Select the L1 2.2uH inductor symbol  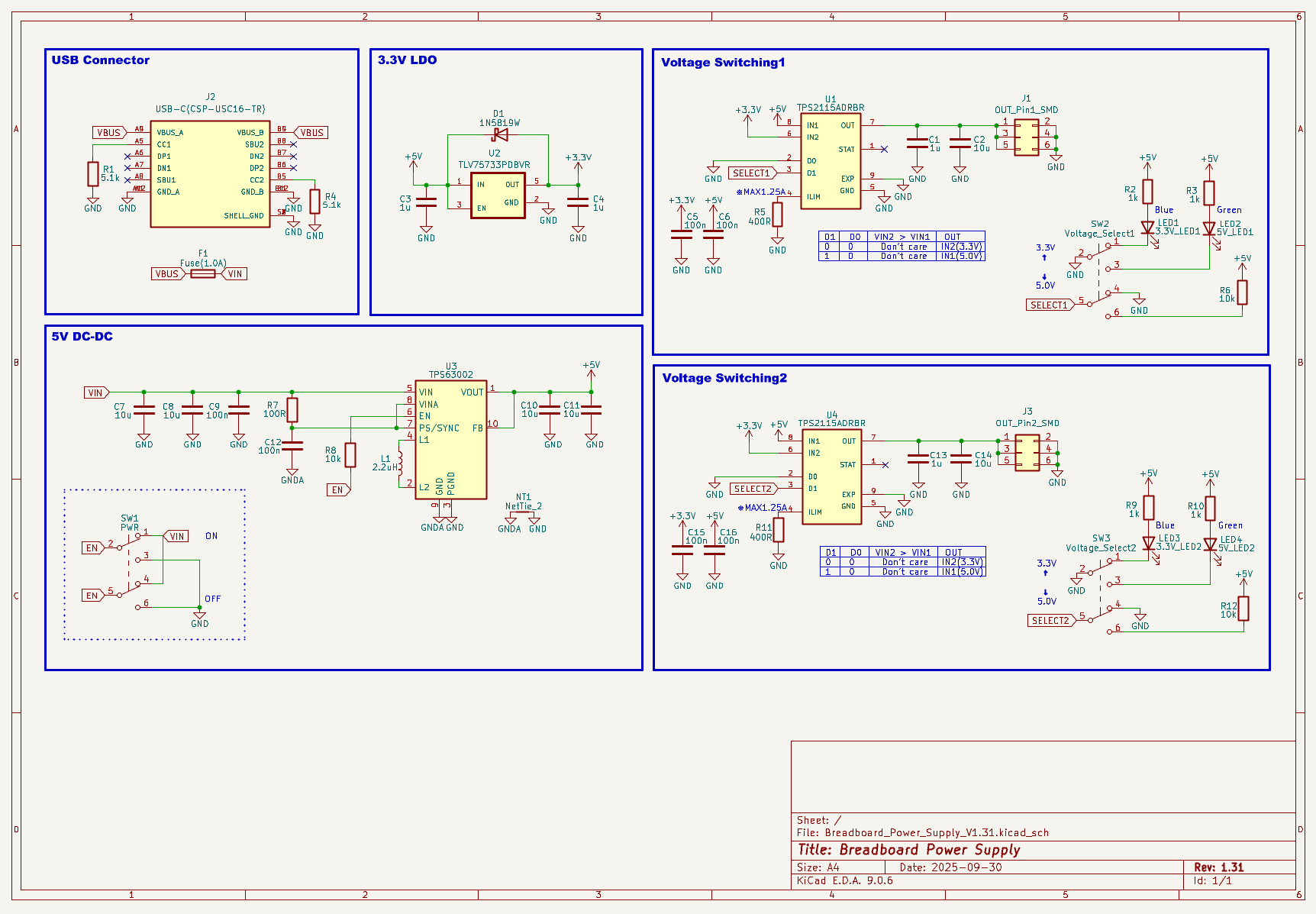pos(399,463)
